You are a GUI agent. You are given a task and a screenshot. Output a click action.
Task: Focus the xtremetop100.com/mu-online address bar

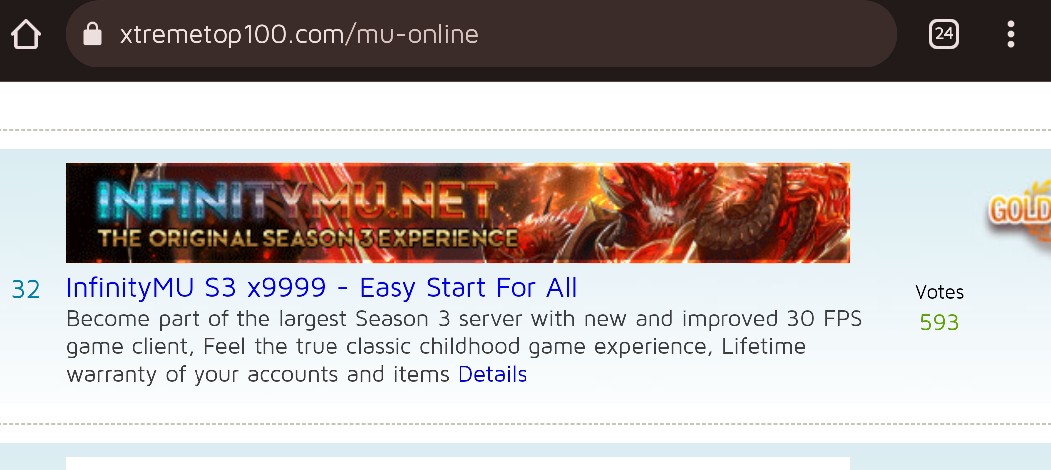click(x=481, y=34)
